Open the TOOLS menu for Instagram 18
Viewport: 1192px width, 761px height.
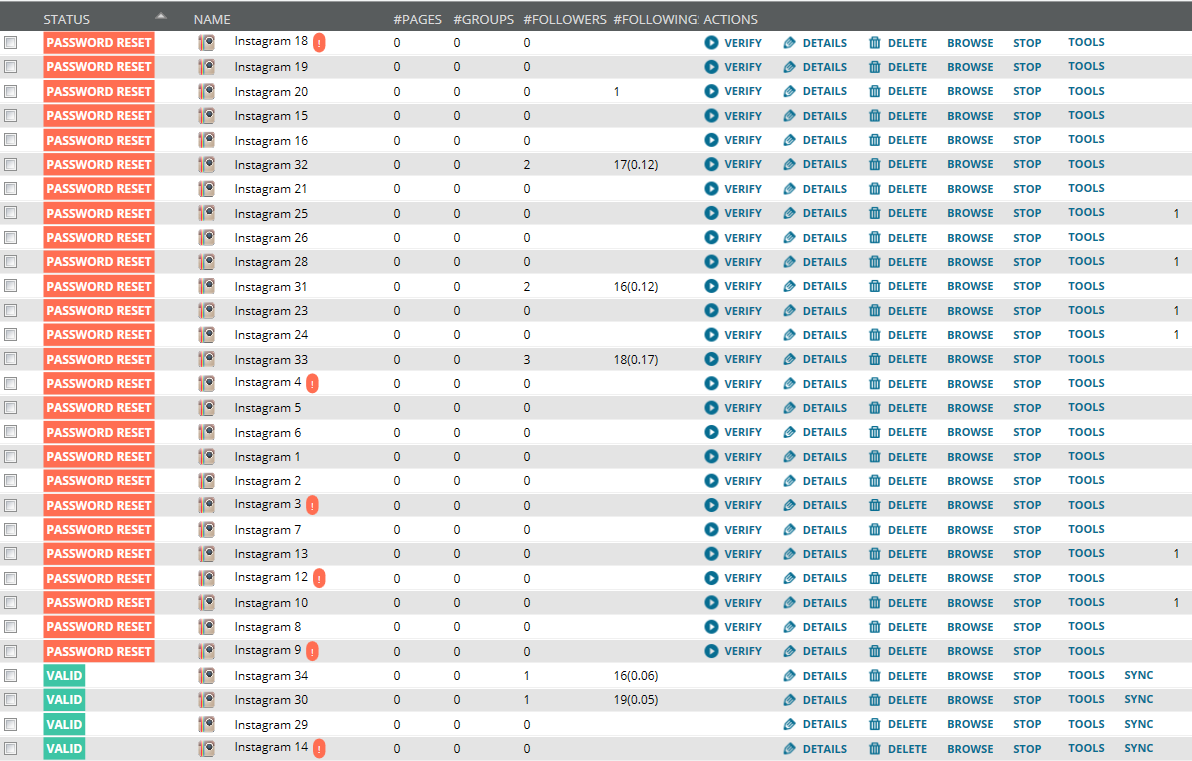coord(1086,43)
